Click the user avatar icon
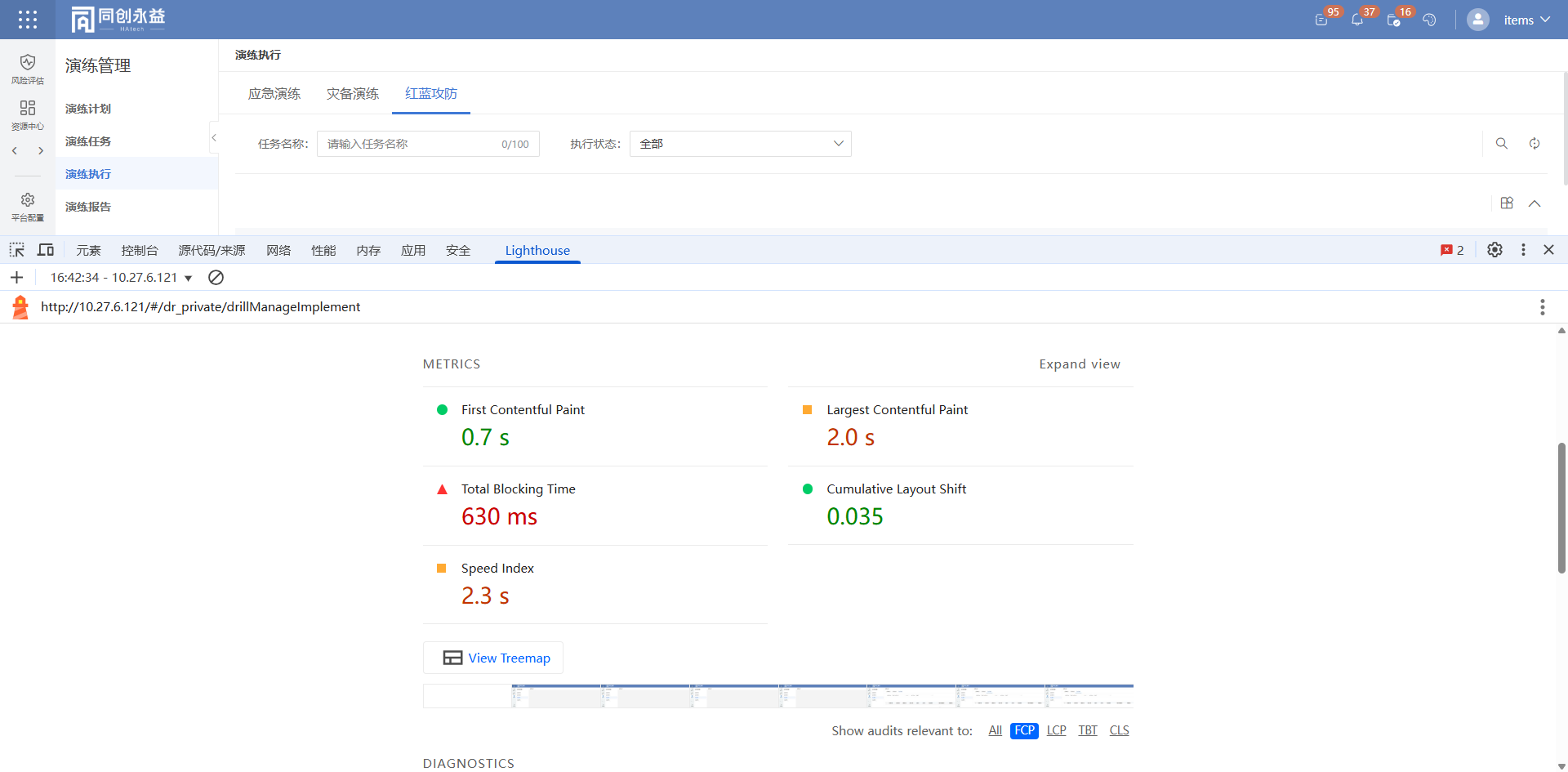1568x772 pixels. (x=1478, y=20)
